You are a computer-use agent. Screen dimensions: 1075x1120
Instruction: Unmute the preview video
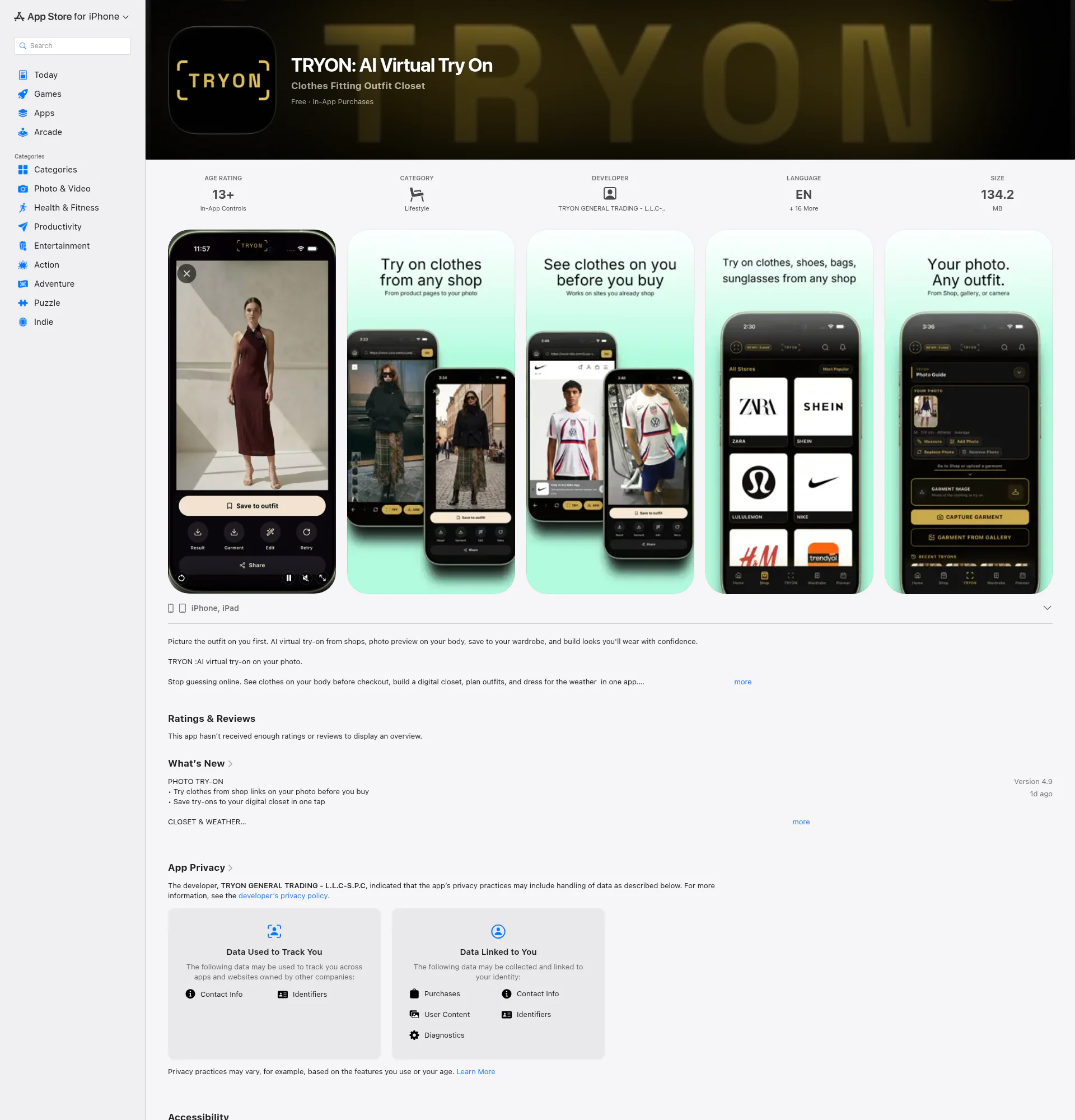tap(306, 578)
